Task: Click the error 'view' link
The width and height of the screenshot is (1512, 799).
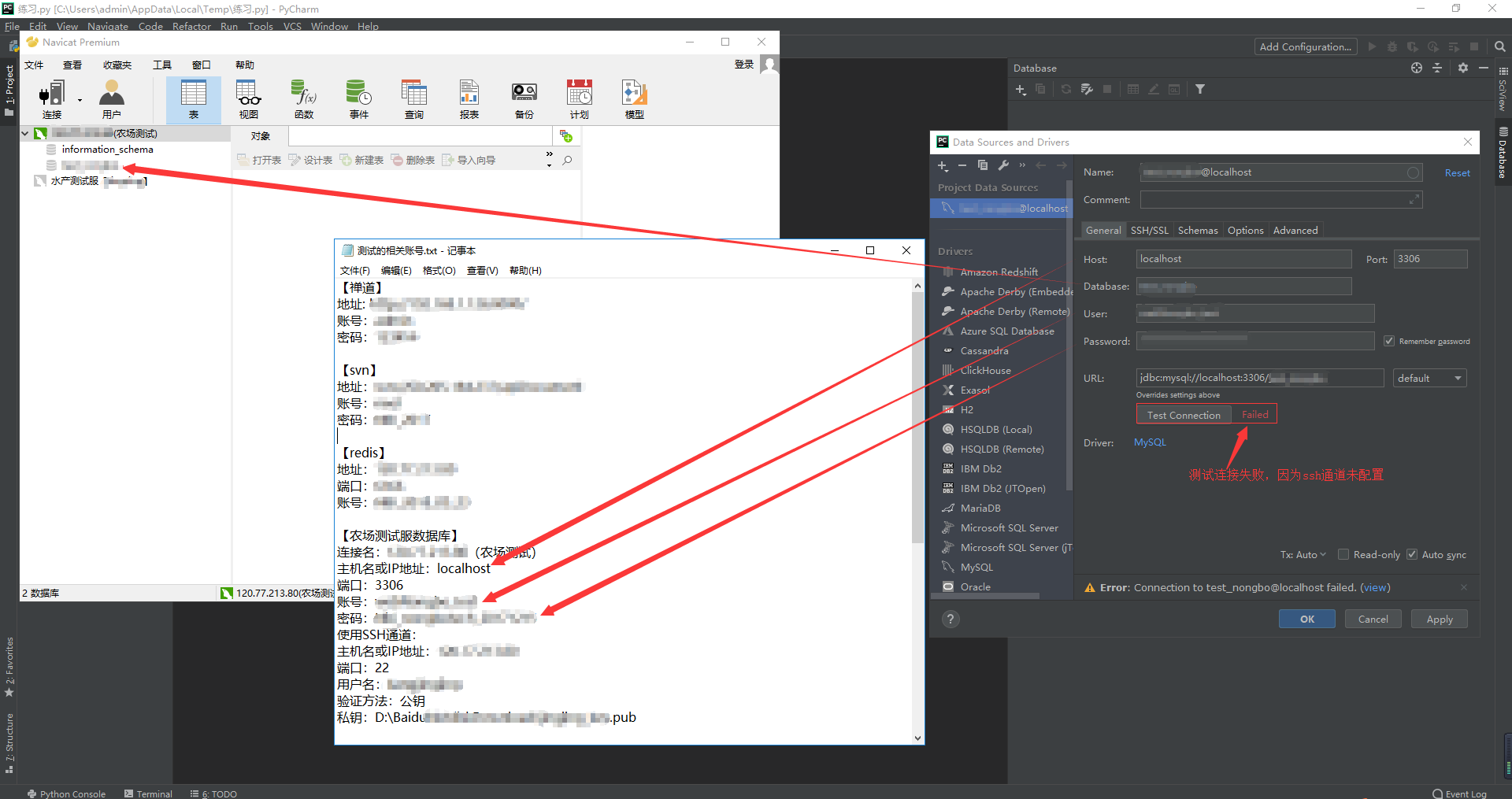Action: click(1375, 587)
